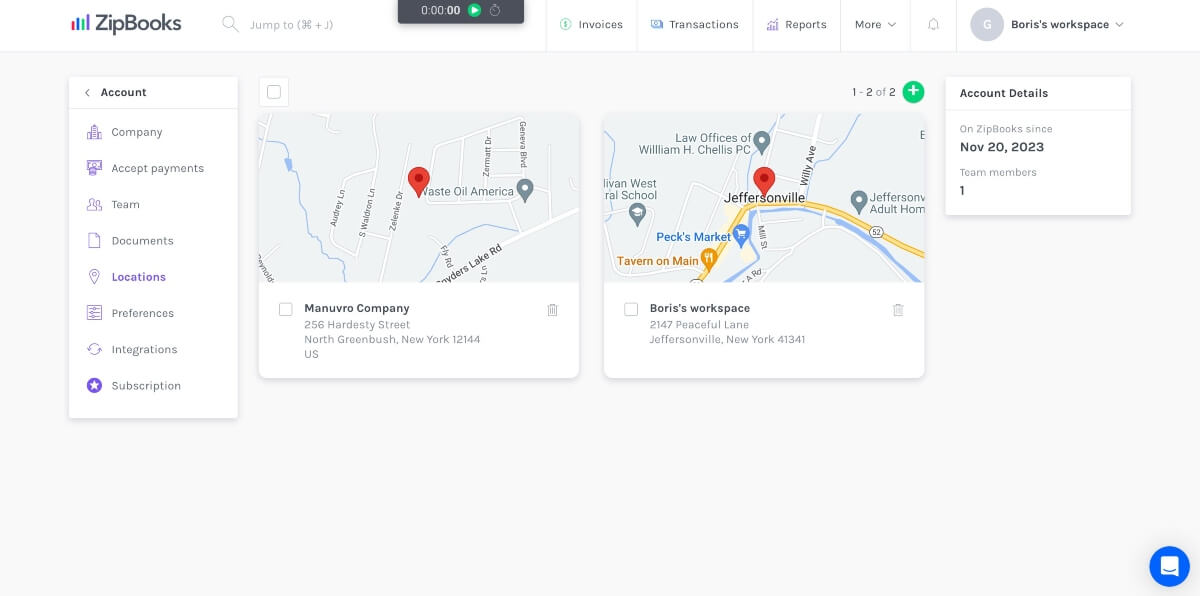Click the Team sidebar icon

pyautogui.click(x=94, y=204)
